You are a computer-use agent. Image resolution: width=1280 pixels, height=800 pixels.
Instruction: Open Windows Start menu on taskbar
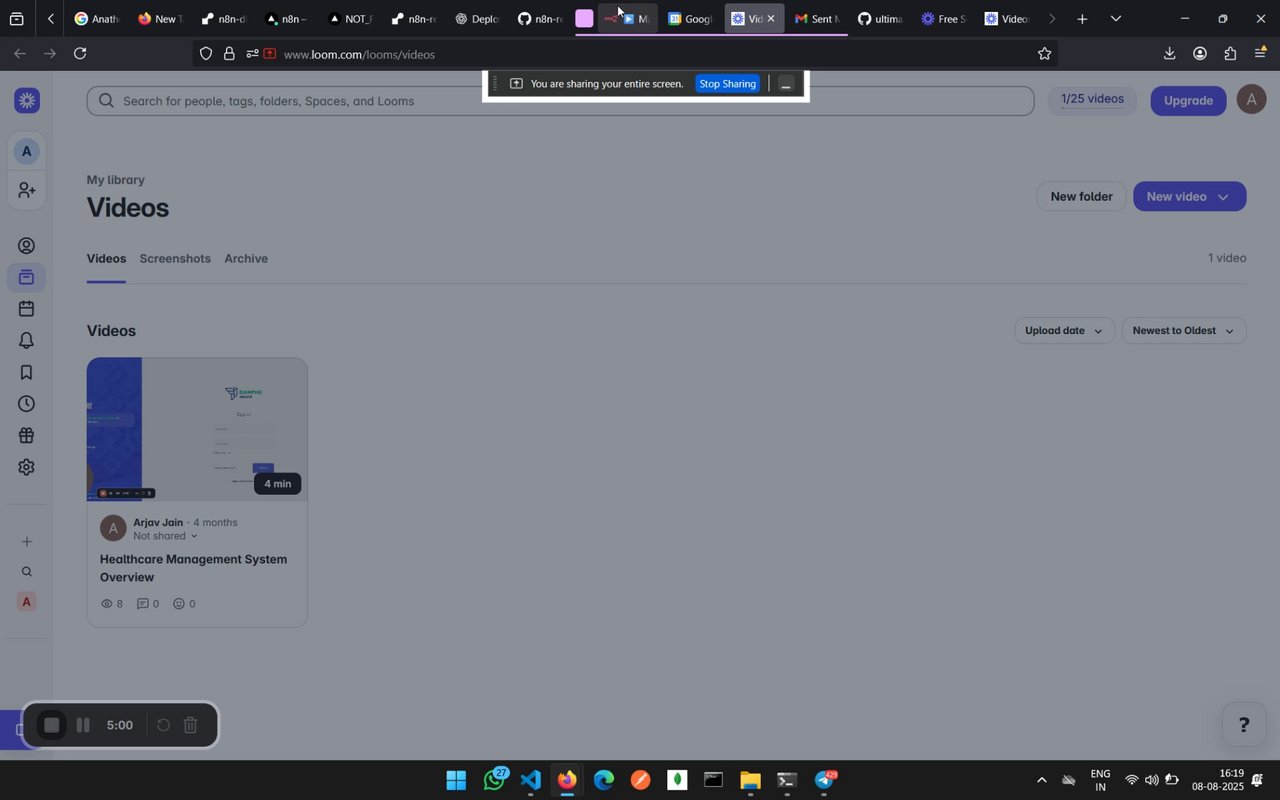coord(456,780)
